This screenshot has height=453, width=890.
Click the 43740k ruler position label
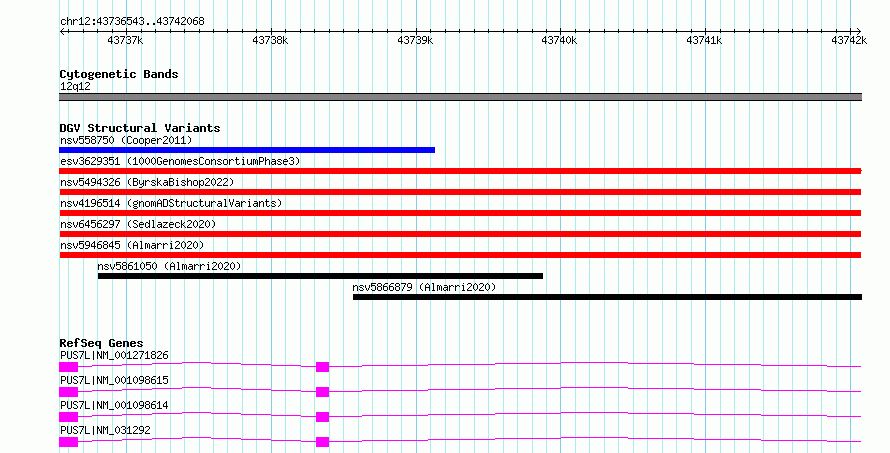[x=560, y=40]
